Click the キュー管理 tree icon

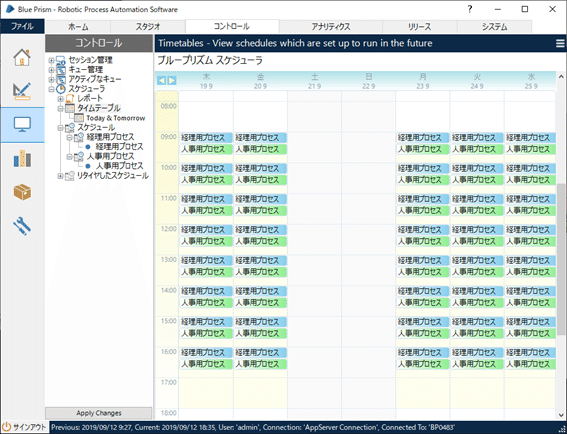pos(60,69)
